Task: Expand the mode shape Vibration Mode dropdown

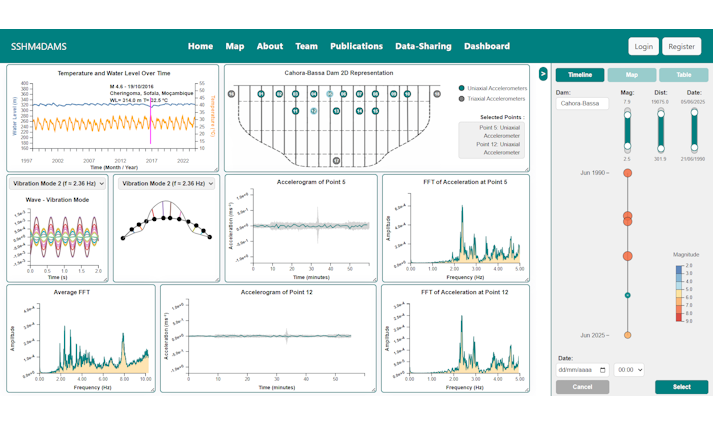Action: point(164,183)
